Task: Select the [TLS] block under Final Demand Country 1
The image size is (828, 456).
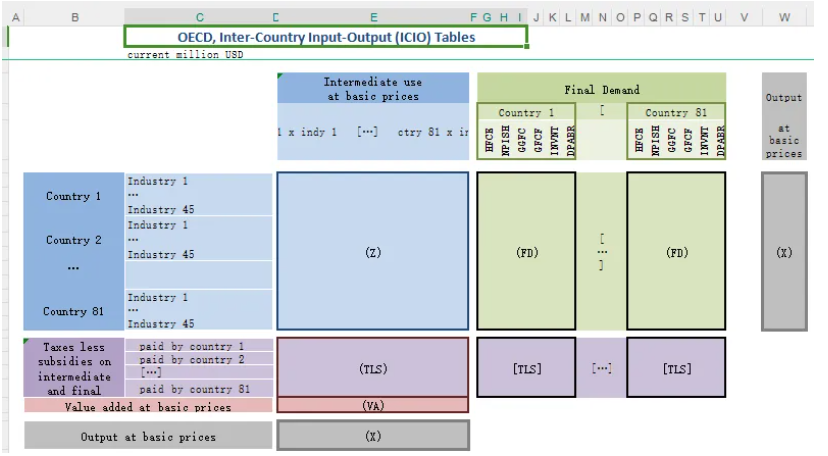Action: 526,368
